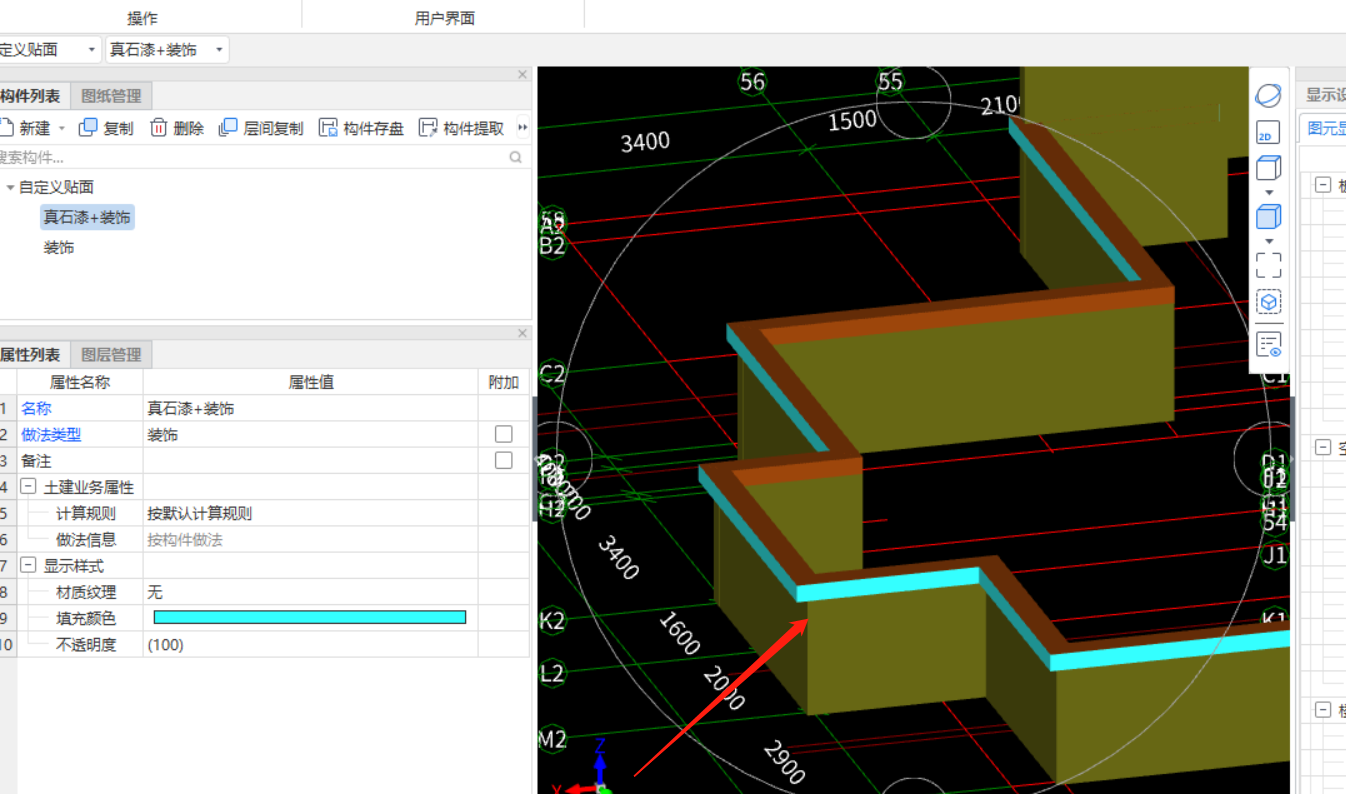Viewport: 1346px width, 794px height.
Task: Close the 构件列表 panel with X
Action: pos(522,75)
